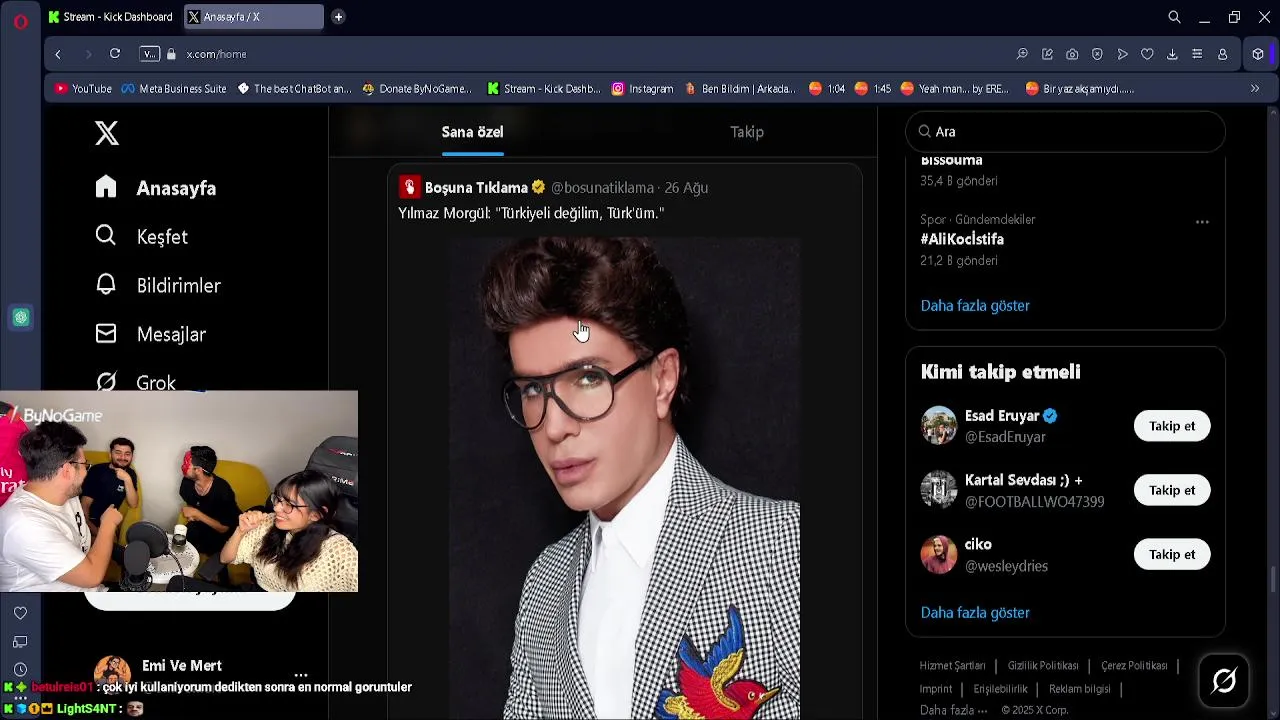The image size is (1280, 720).
Task: Click the X logo in sidebar
Action: tap(107, 133)
